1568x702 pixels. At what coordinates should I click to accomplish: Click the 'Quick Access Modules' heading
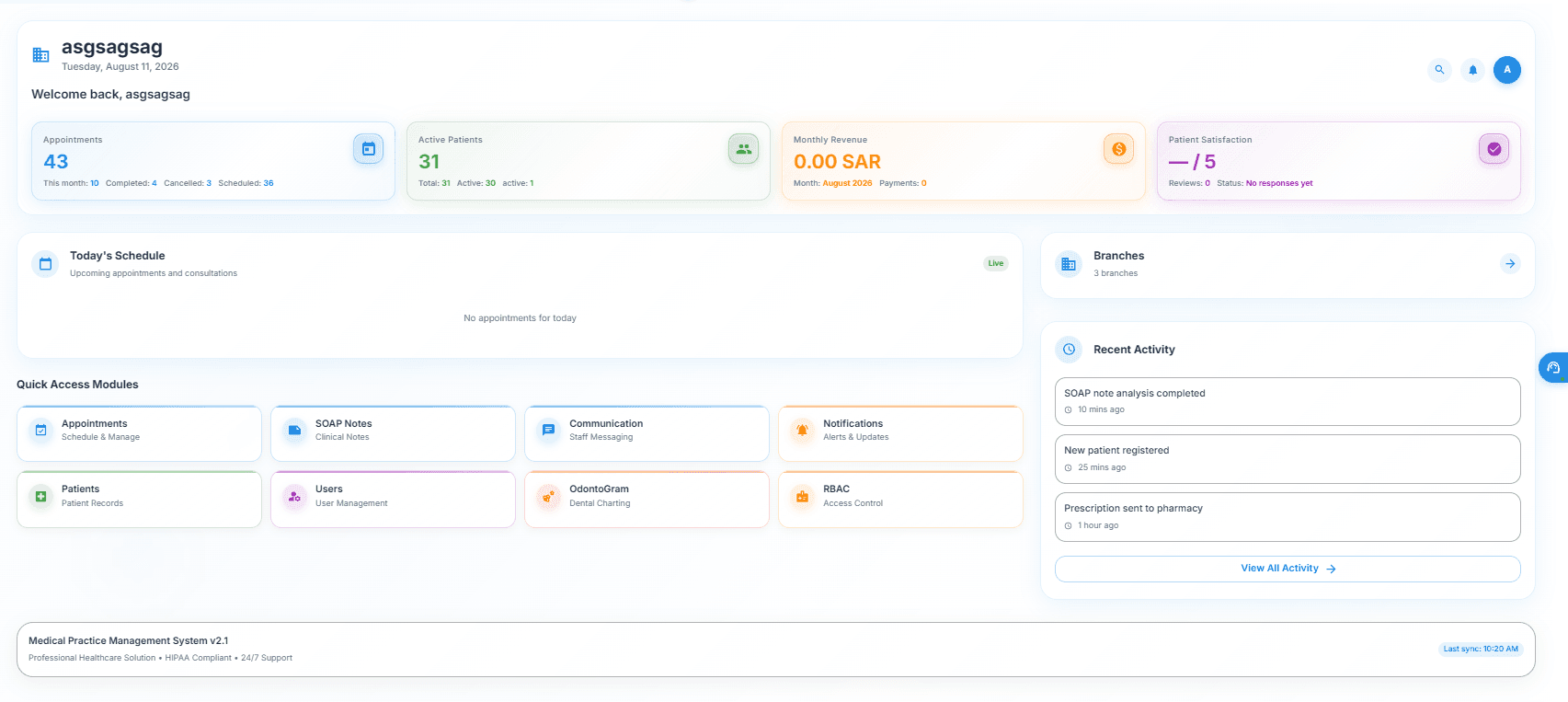point(77,385)
